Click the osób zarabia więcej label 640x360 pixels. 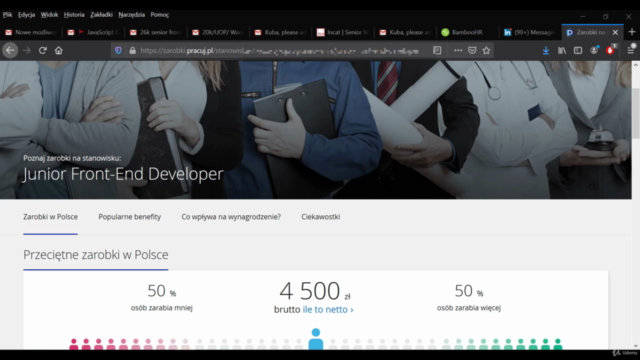pos(469,308)
